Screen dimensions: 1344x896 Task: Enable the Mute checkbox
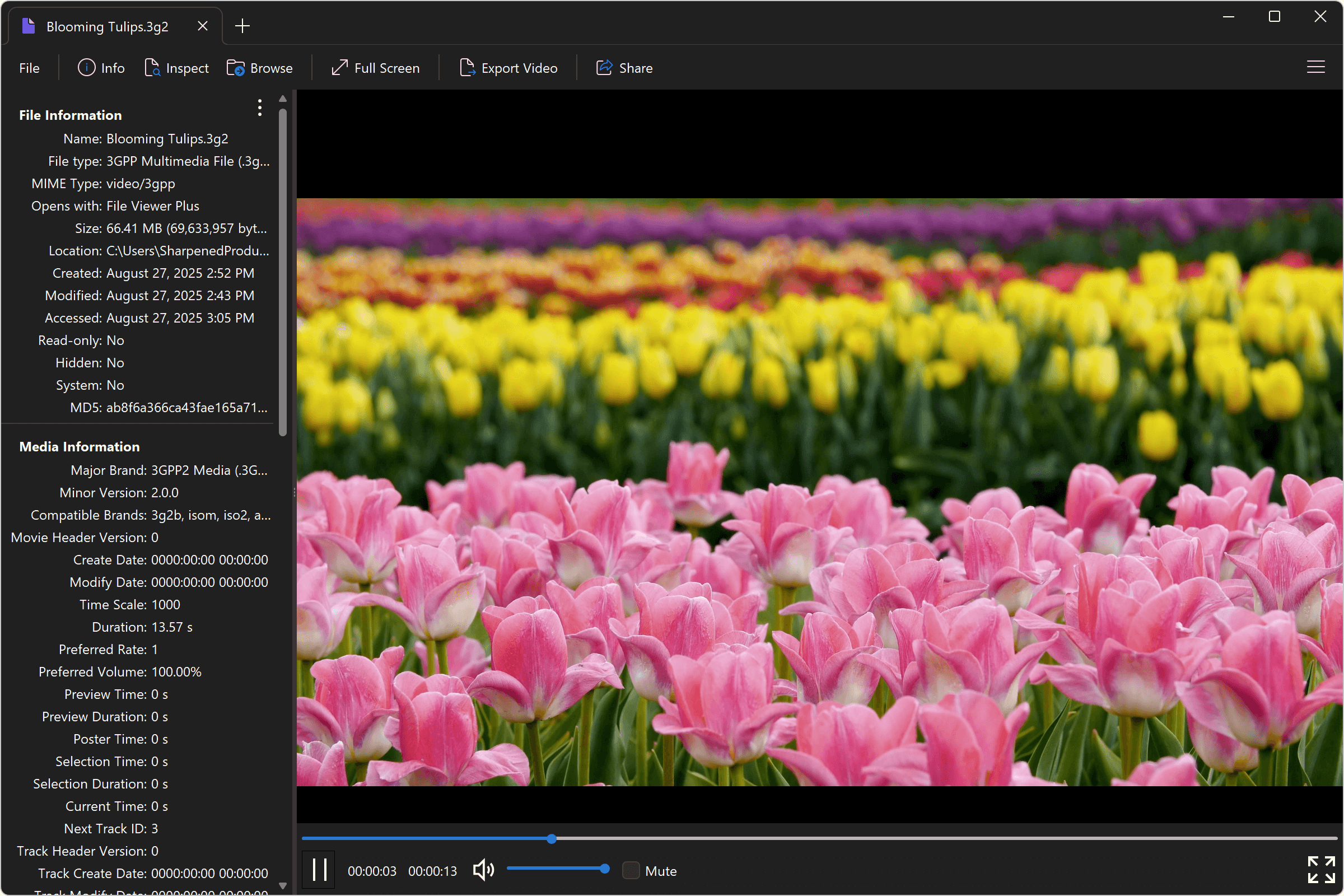[x=631, y=870]
